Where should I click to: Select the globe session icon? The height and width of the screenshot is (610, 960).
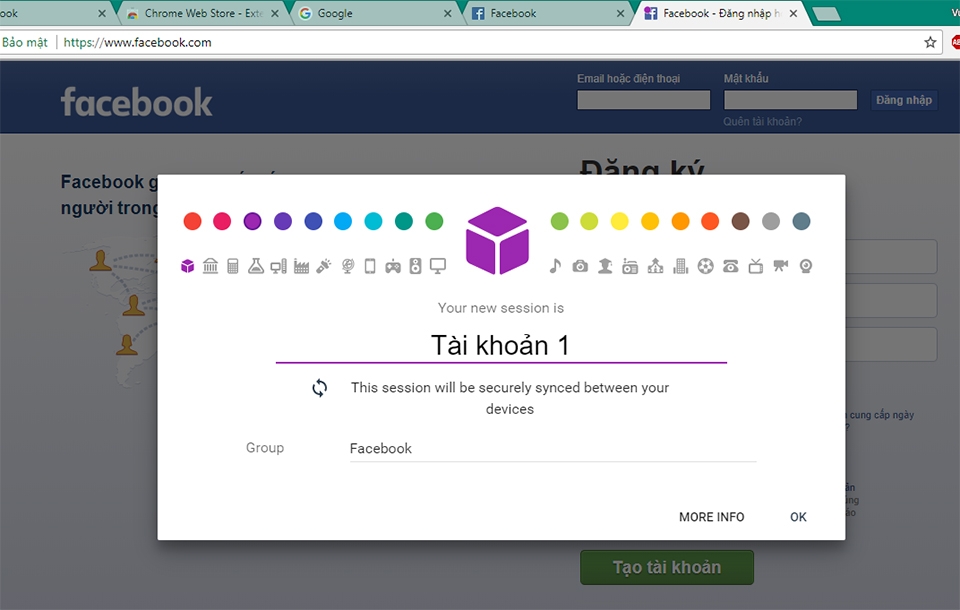point(347,266)
